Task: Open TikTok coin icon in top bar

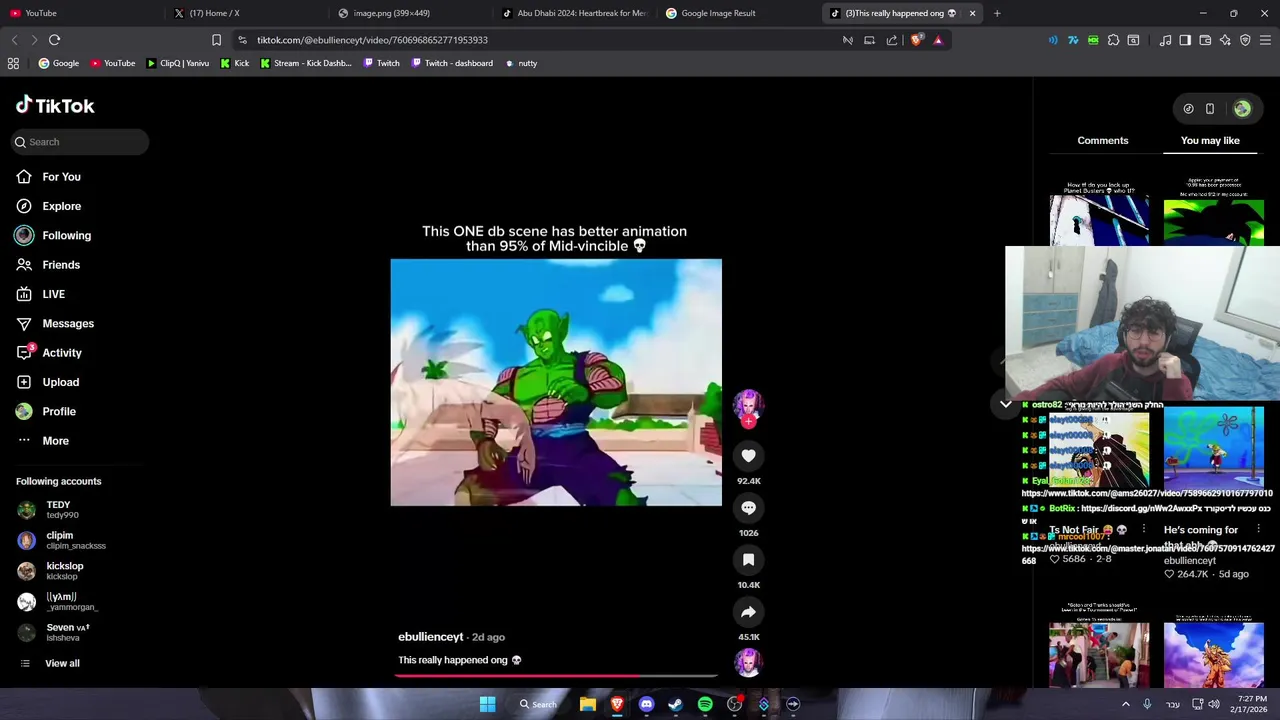Action: (x=1188, y=109)
